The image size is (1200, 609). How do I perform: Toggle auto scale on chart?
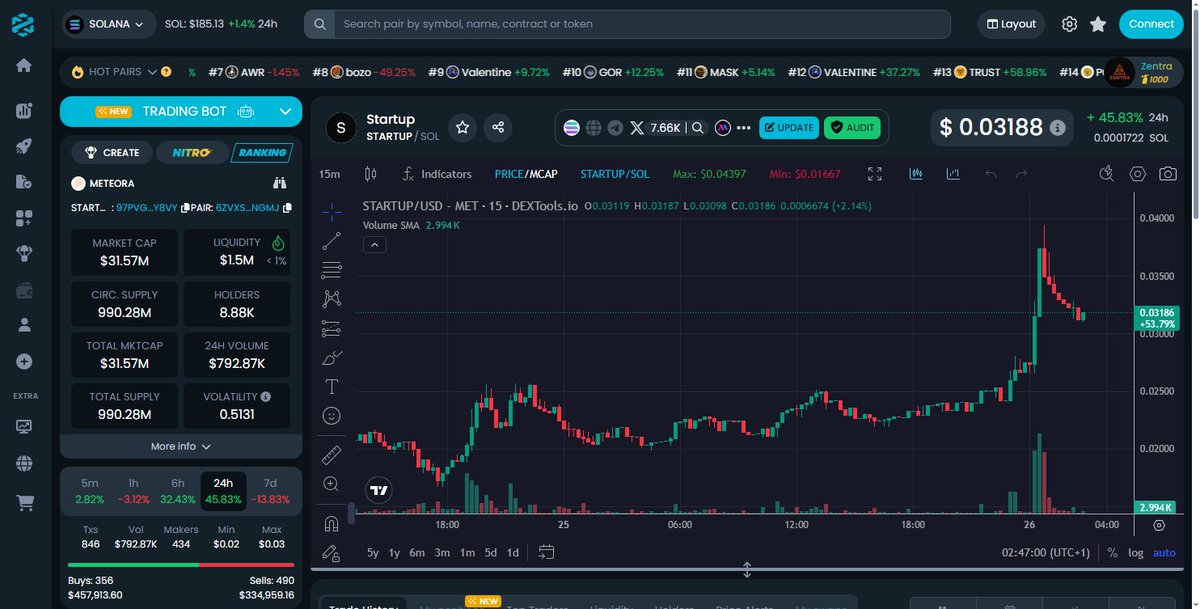pyautogui.click(x=1164, y=552)
